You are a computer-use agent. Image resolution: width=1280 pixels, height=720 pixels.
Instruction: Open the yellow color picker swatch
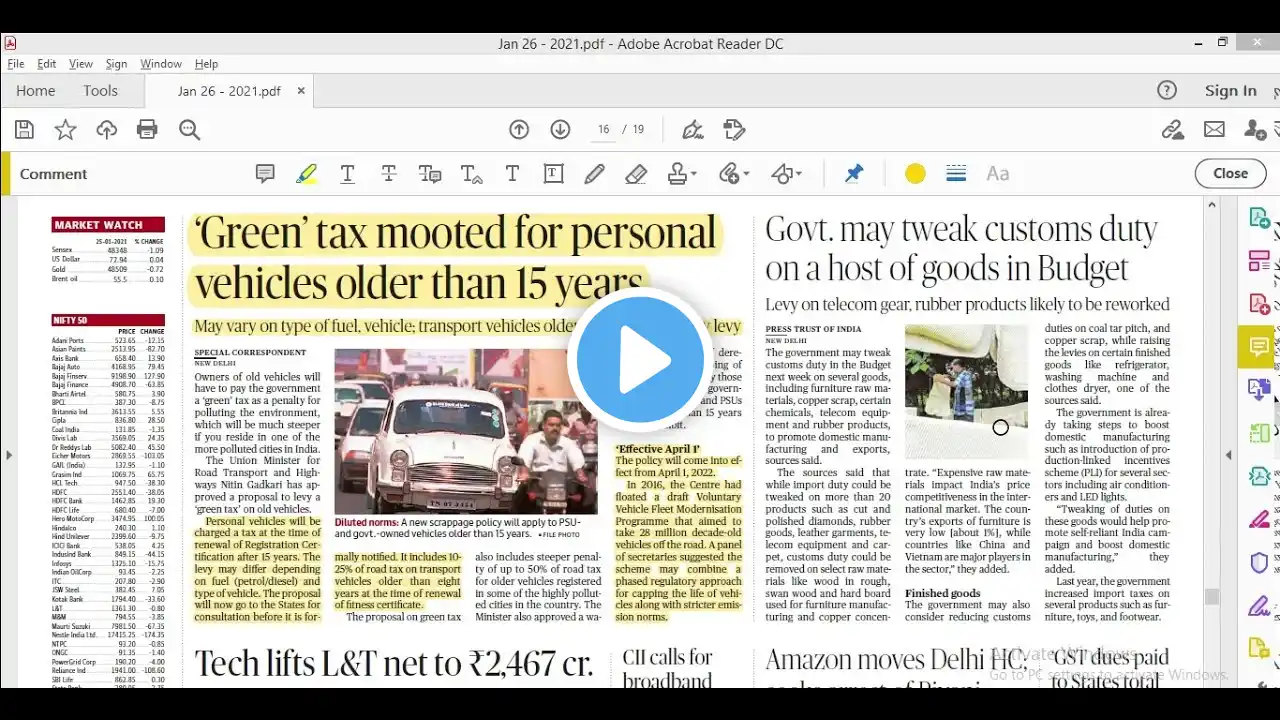point(915,174)
